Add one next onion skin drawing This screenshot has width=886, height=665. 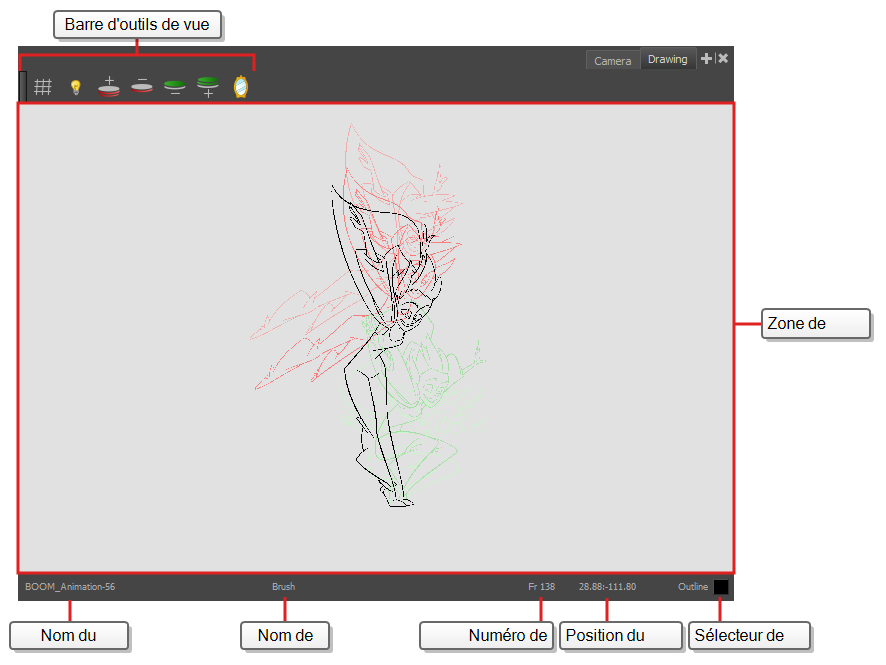pyautogui.click(x=208, y=87)
